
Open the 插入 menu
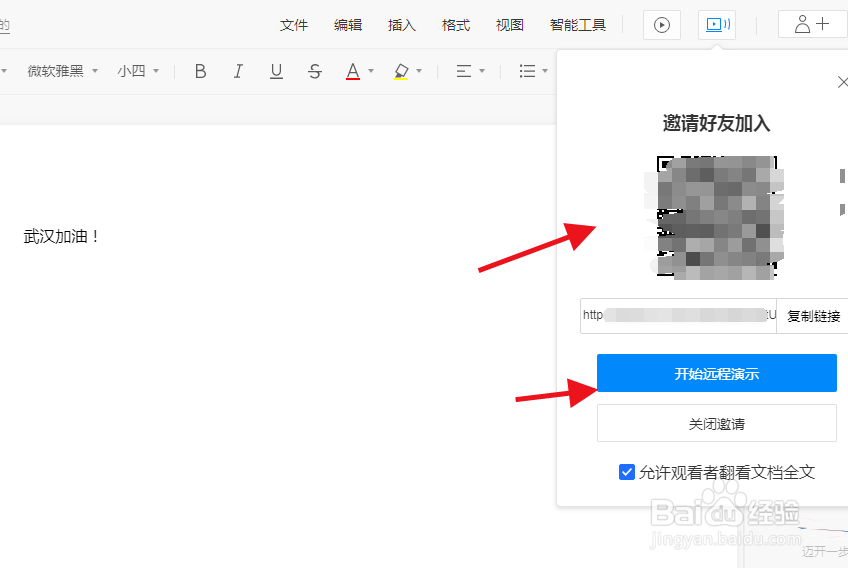pos(402,25)
